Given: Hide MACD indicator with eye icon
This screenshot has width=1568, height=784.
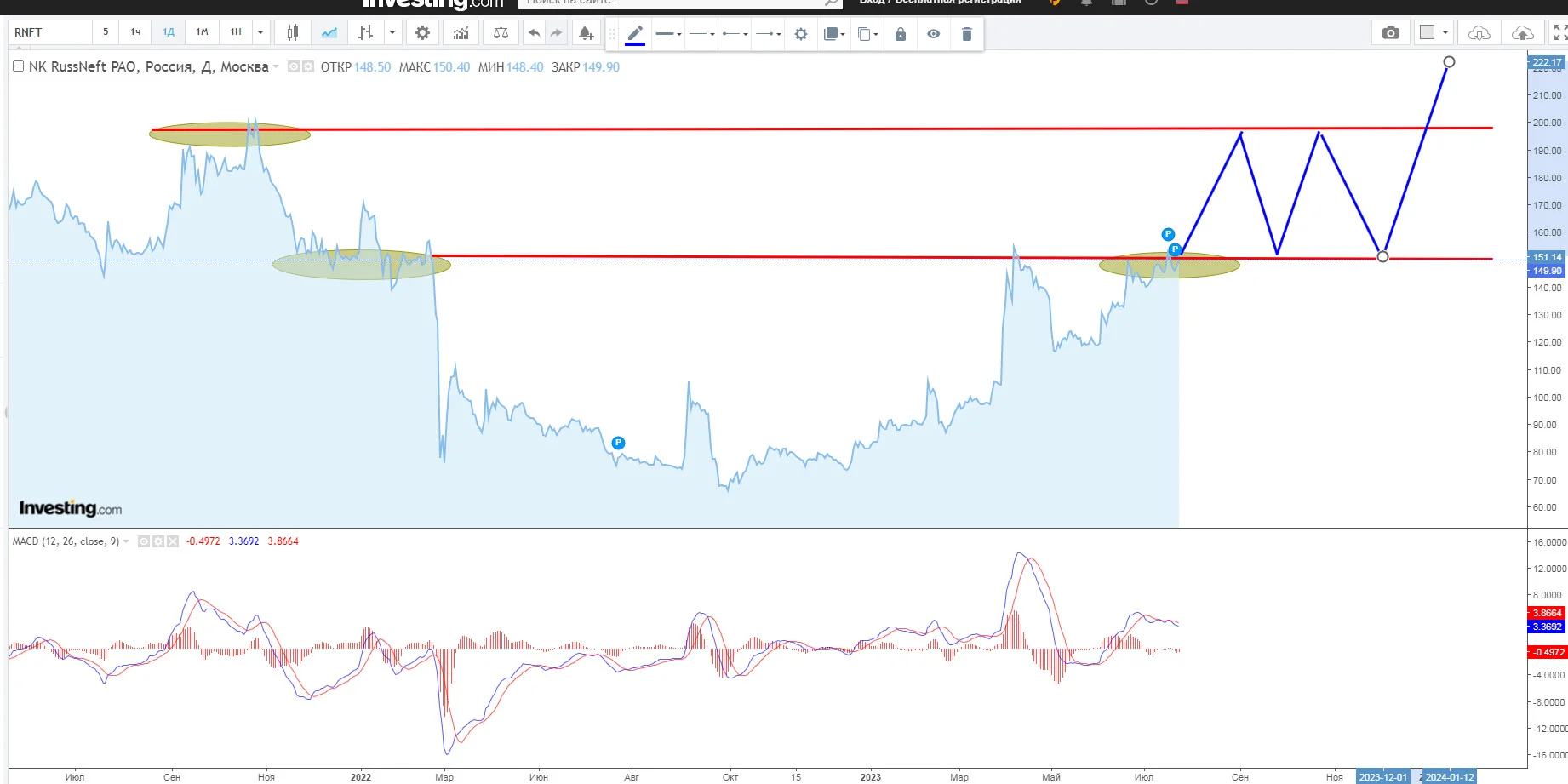Looking at the screenshot, I should click(144, 541).
